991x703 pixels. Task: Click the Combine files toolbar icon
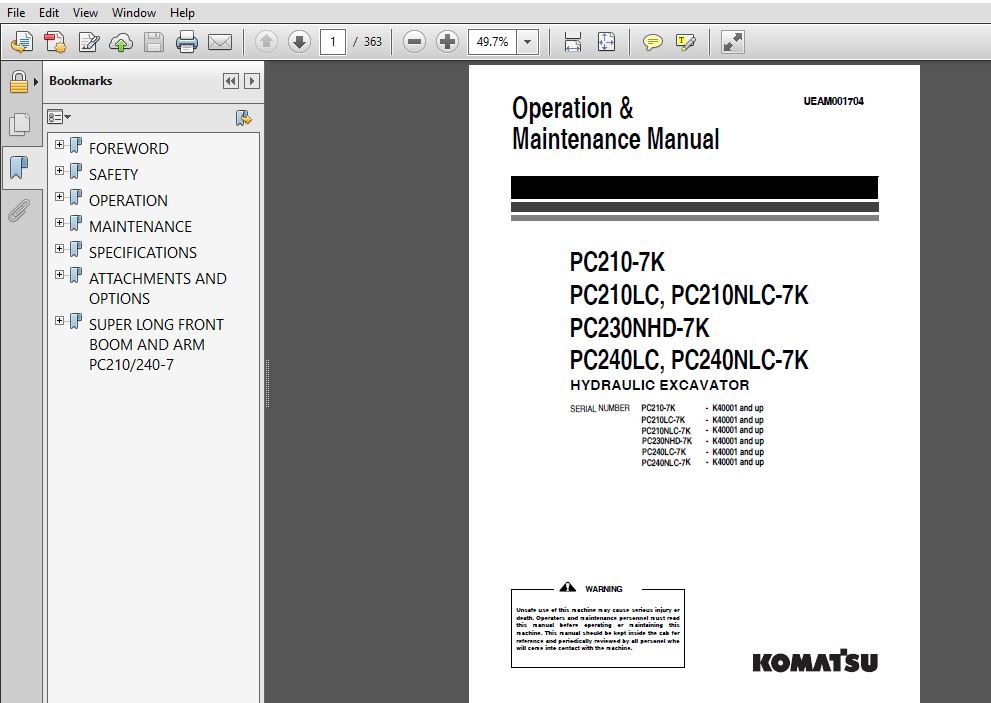pos(55,42)
